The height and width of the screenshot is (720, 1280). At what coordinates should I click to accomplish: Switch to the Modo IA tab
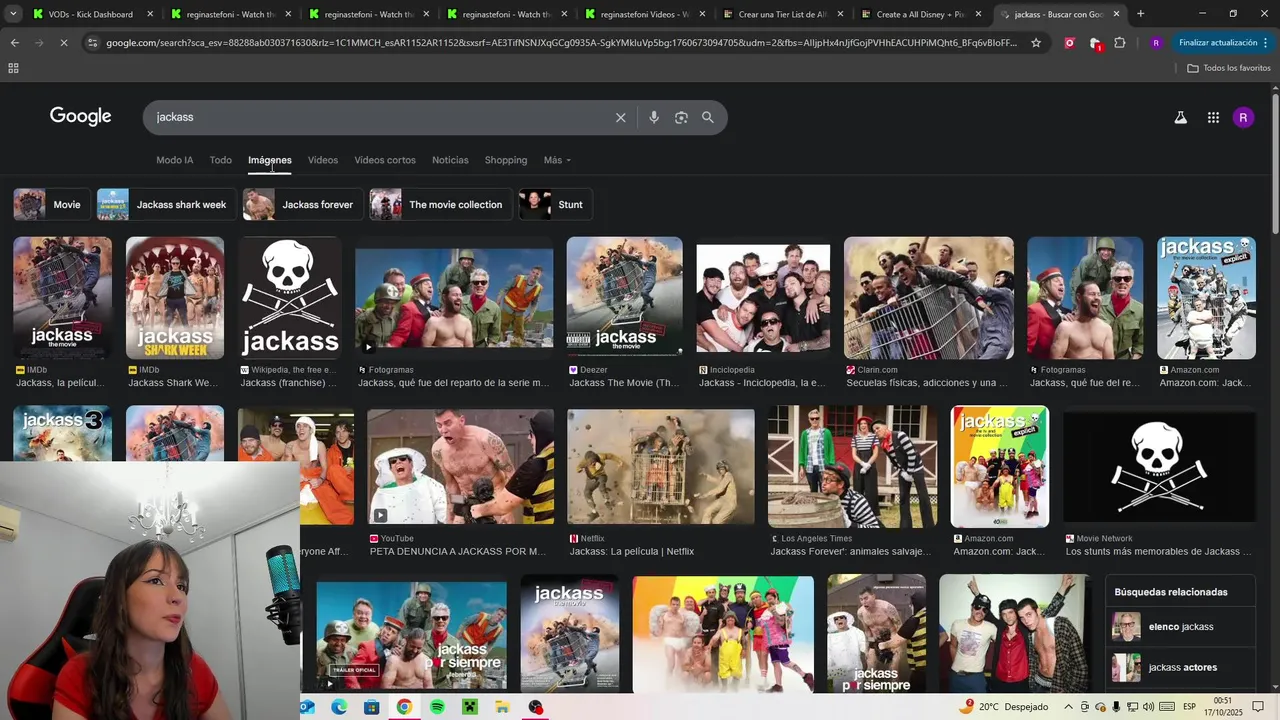175,160
